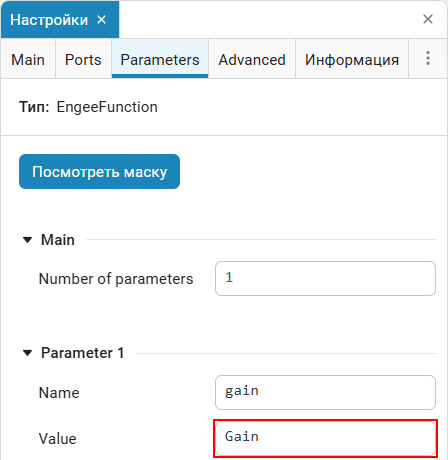This screenshot has height=460, width=448.
Task: Open the three-dot overflow menu in tab bar
Action: [428, 58]
